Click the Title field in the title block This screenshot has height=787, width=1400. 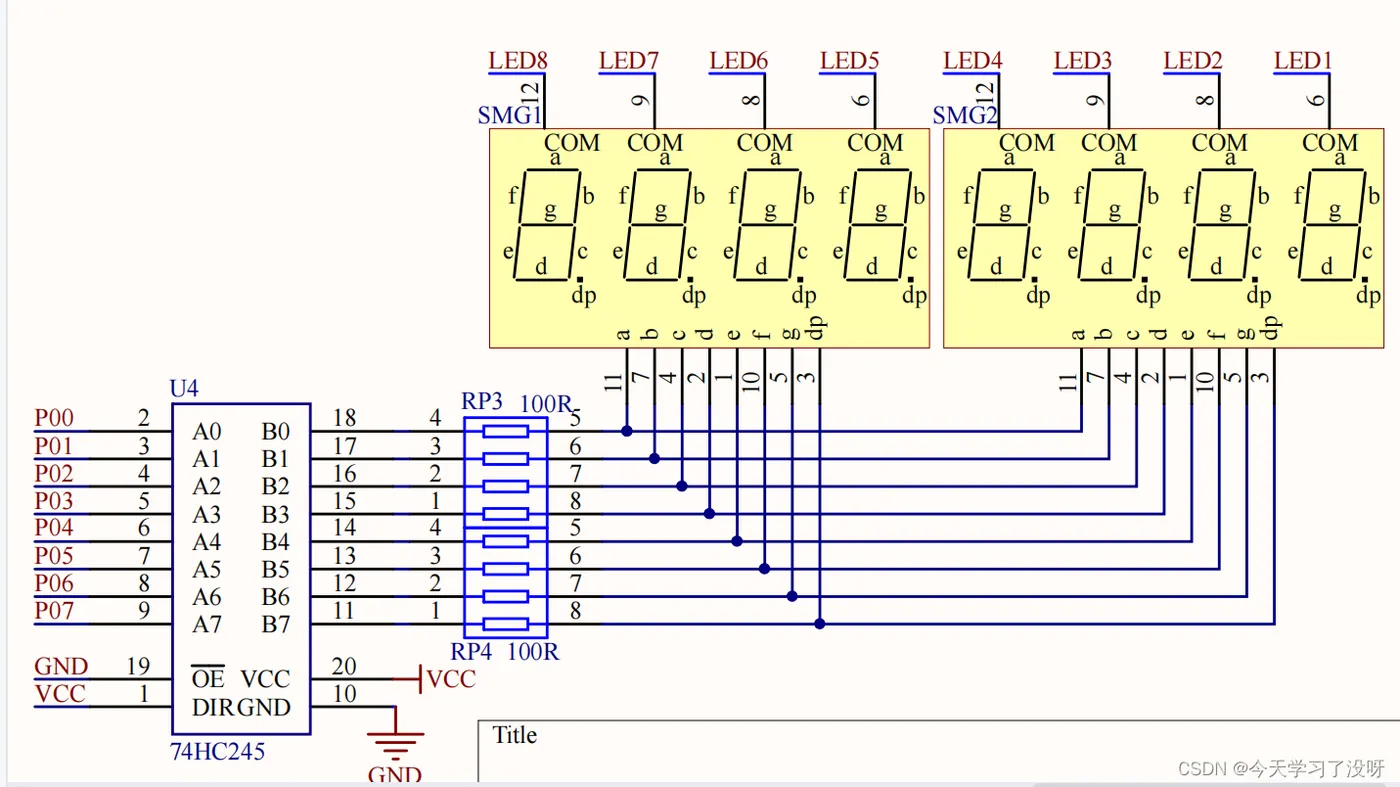(514, 735)
